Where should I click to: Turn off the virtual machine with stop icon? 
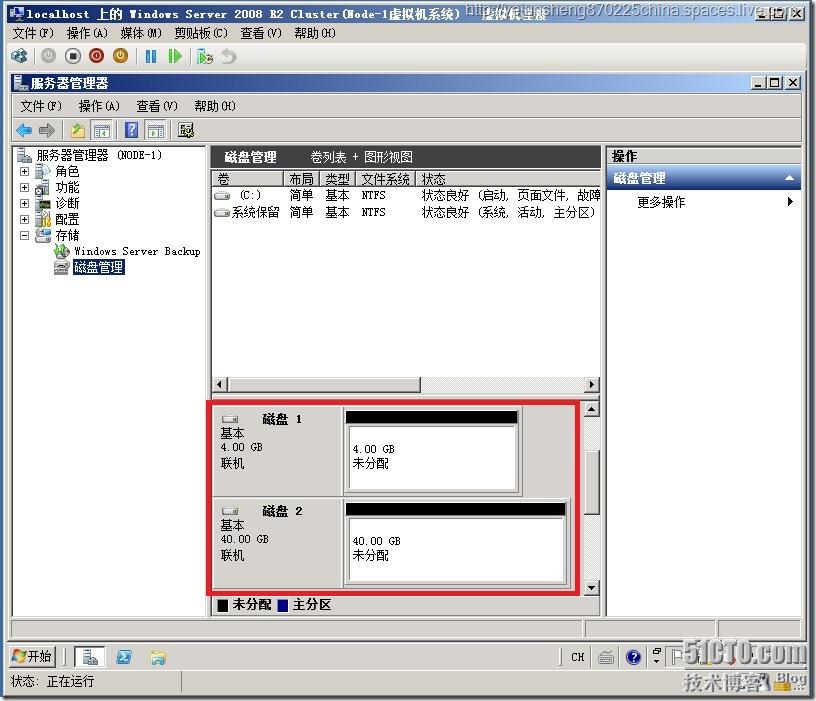tap(73, 56)
